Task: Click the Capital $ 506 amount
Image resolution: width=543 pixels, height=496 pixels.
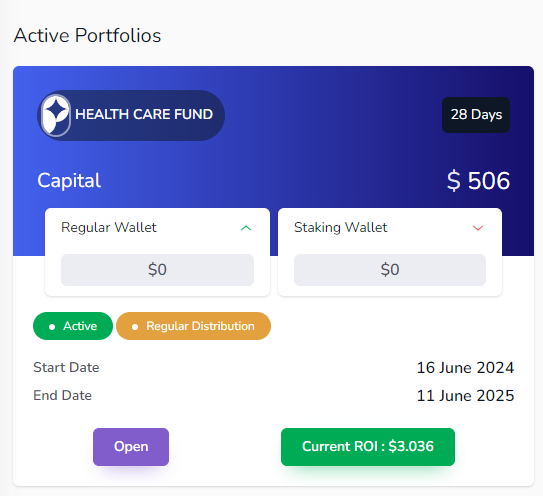Action: (x=478, y=180)
